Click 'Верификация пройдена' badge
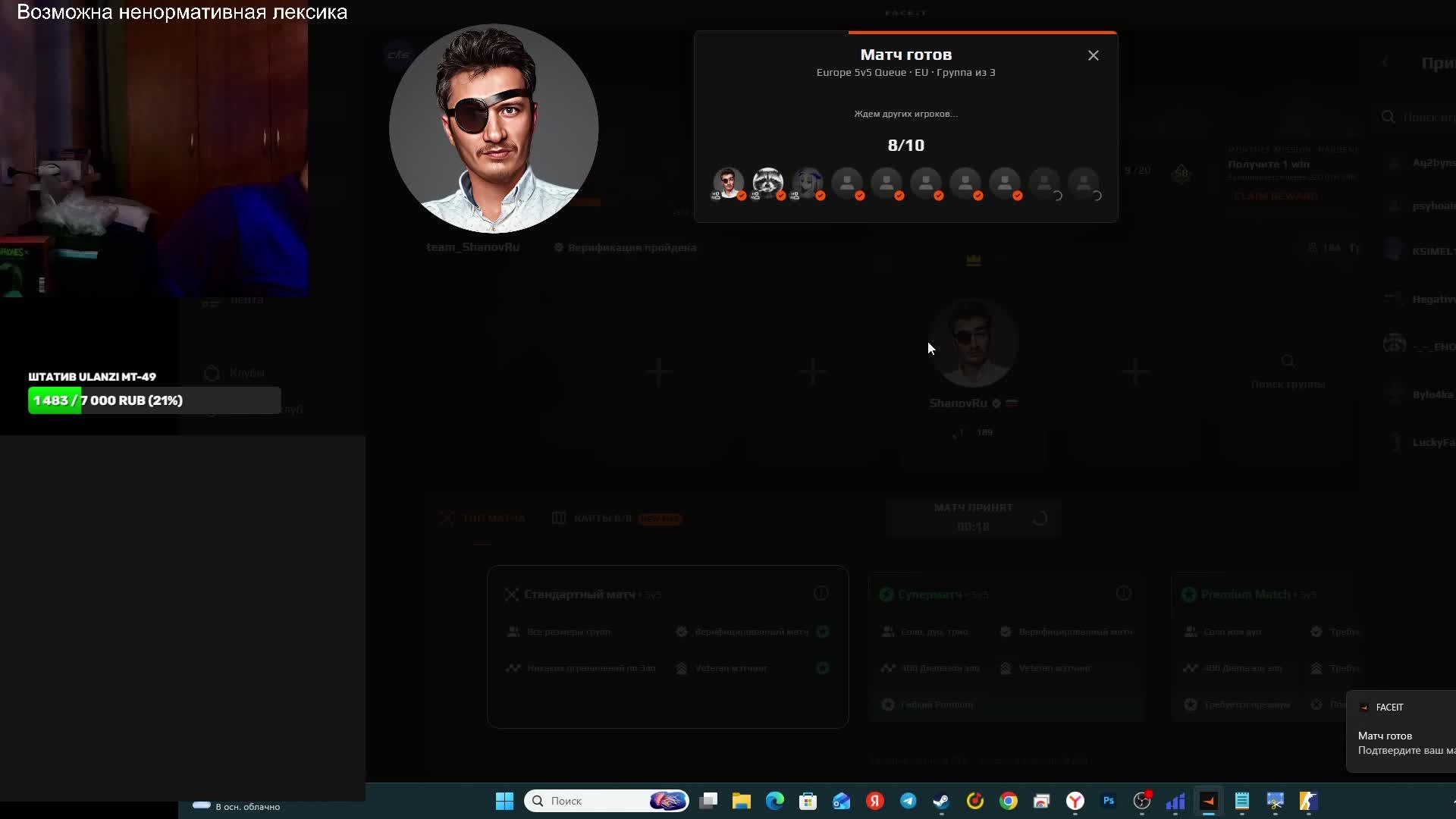The image size is (1456, 819). (625, 247)
